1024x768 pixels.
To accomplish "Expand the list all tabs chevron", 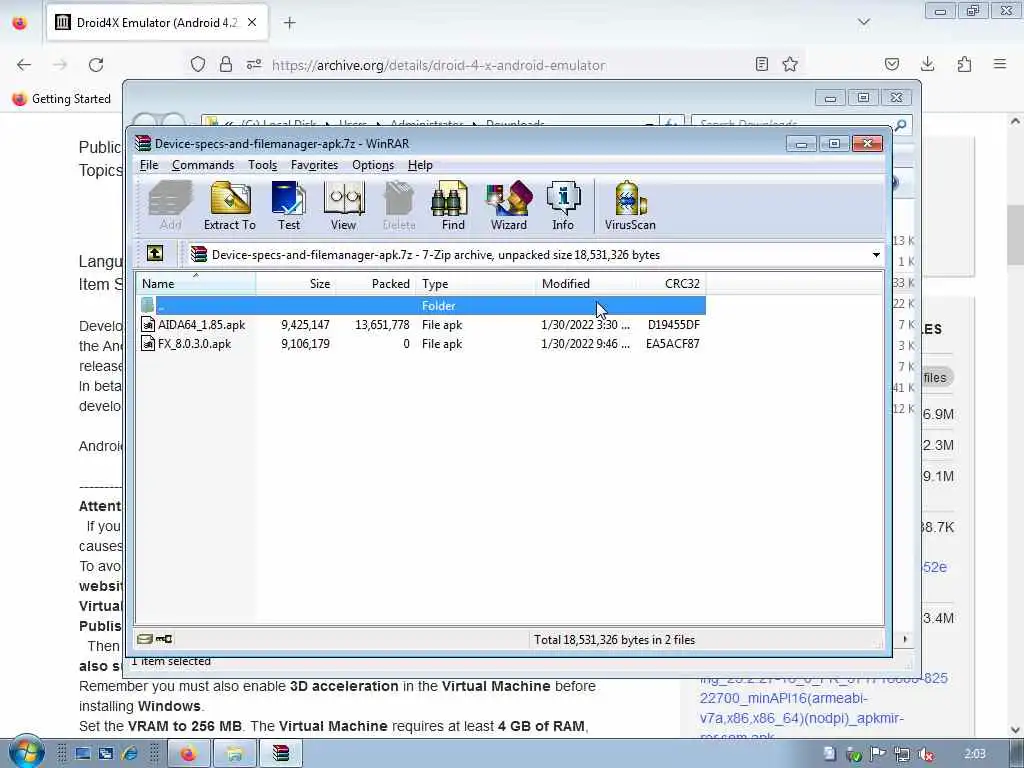I will tap(864, 22).
